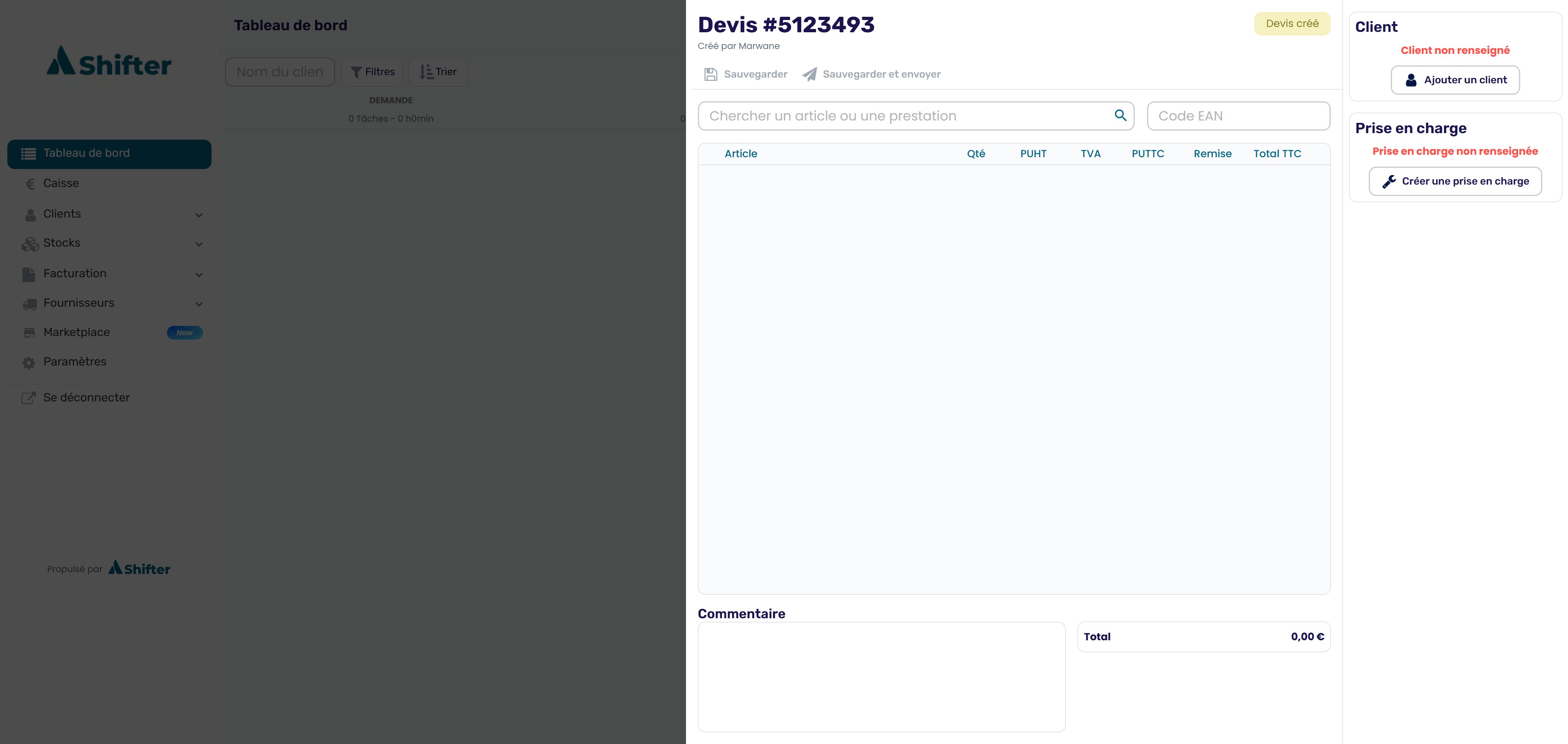This screenshot has height=744, width=1568.
Task: Click the Qté column header
Action: pos(976,154)
